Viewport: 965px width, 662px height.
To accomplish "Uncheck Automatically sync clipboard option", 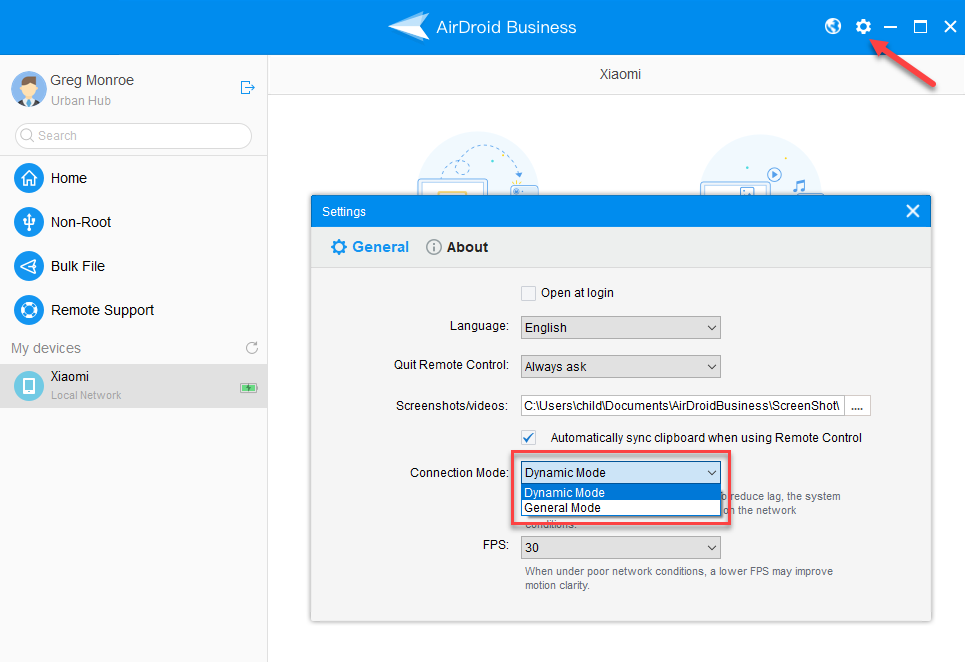I will (x=528, y=437).
